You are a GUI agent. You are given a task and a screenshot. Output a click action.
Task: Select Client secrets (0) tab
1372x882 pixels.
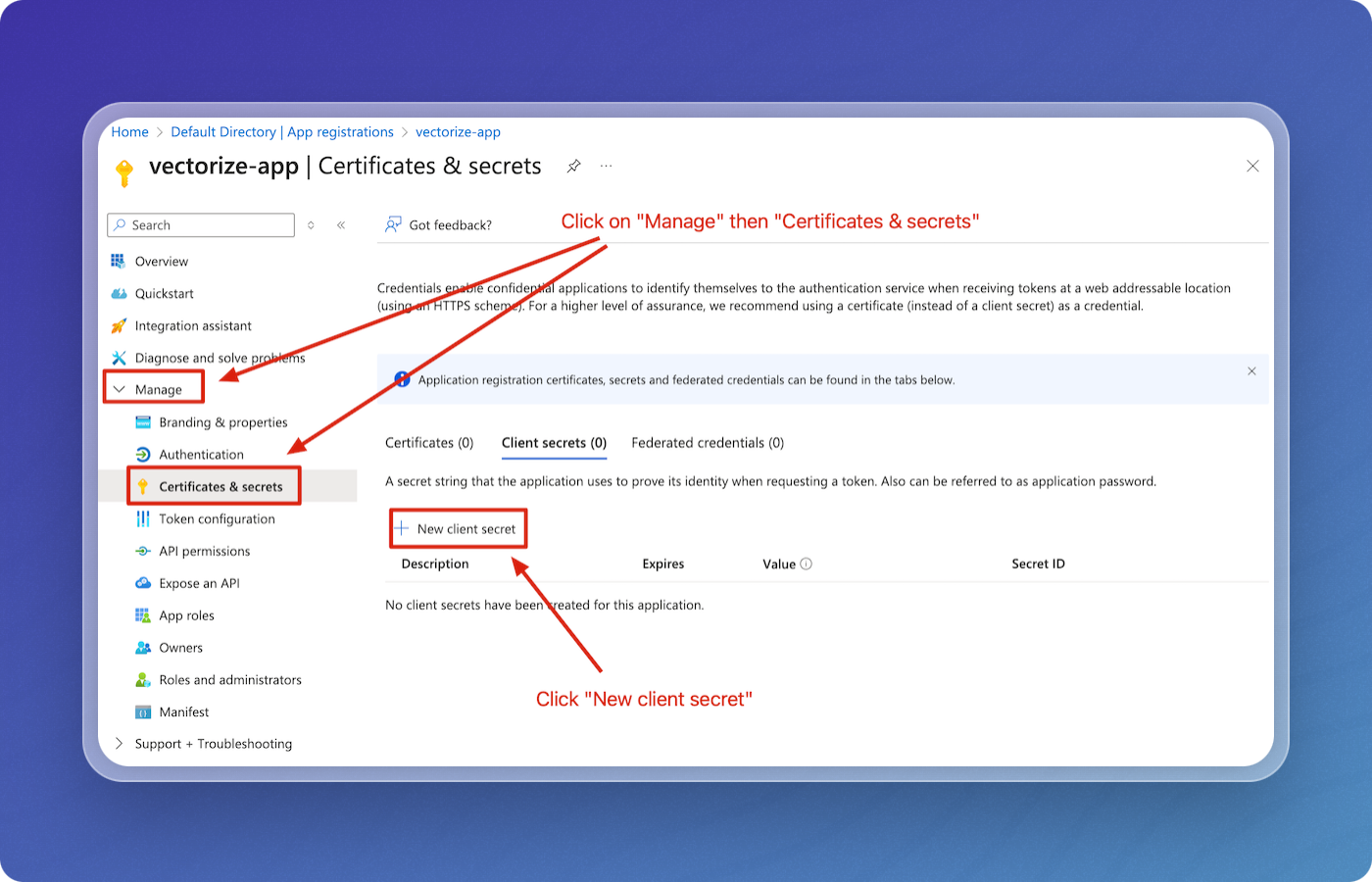click(x=554, y=443)
